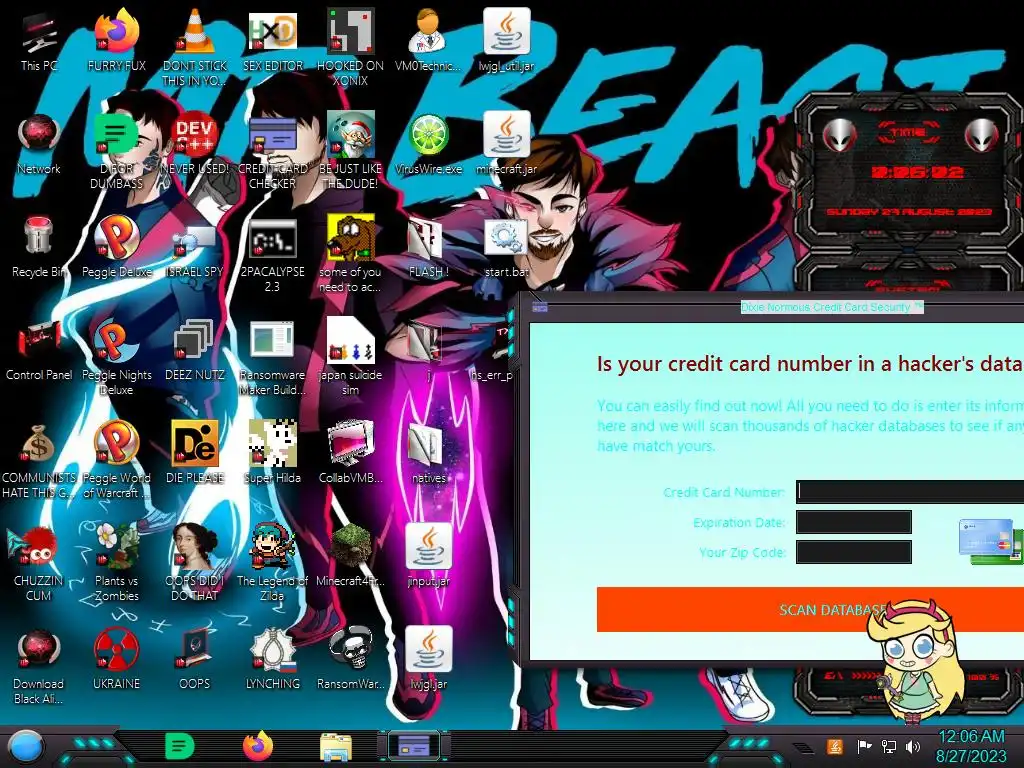Image resolution: width=1024 pixels, height=768 pixels.
Task: Click the credit cards image in the form
Action: [991, 540]
